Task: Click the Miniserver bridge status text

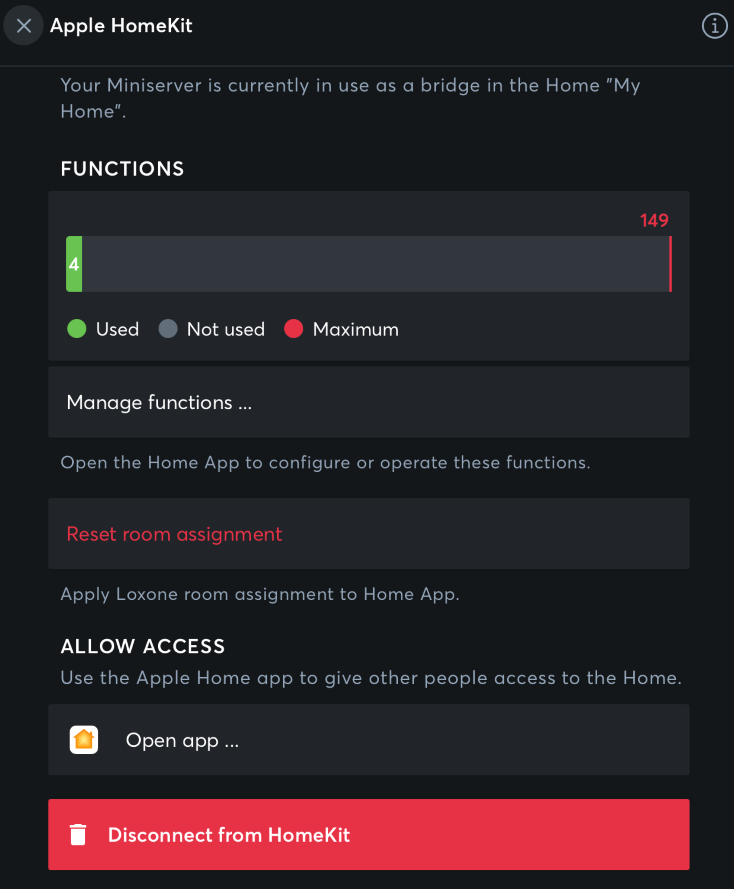Action: (x=350, y=98)
